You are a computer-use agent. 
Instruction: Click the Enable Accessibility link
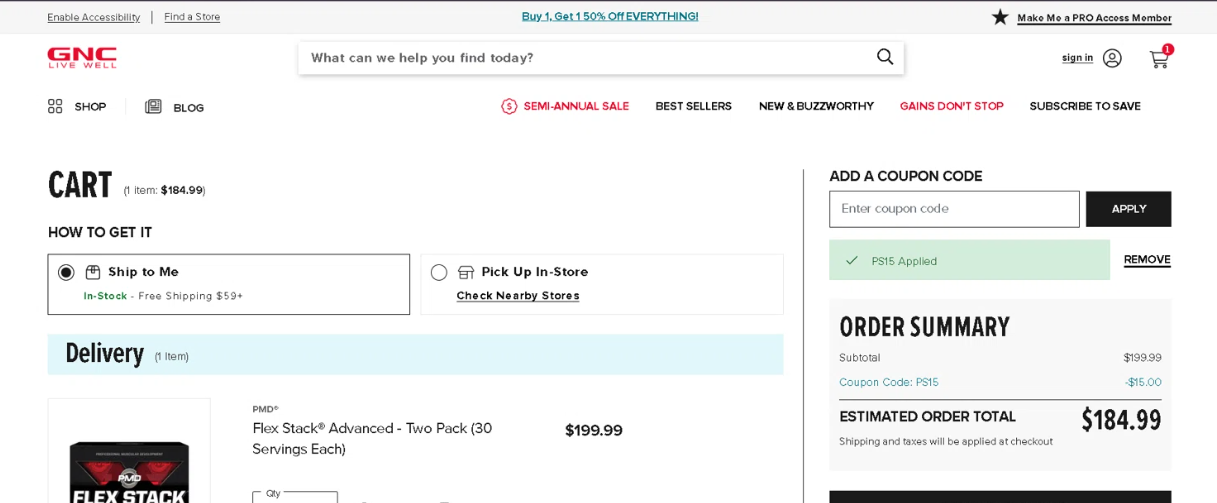coord(93,17)
